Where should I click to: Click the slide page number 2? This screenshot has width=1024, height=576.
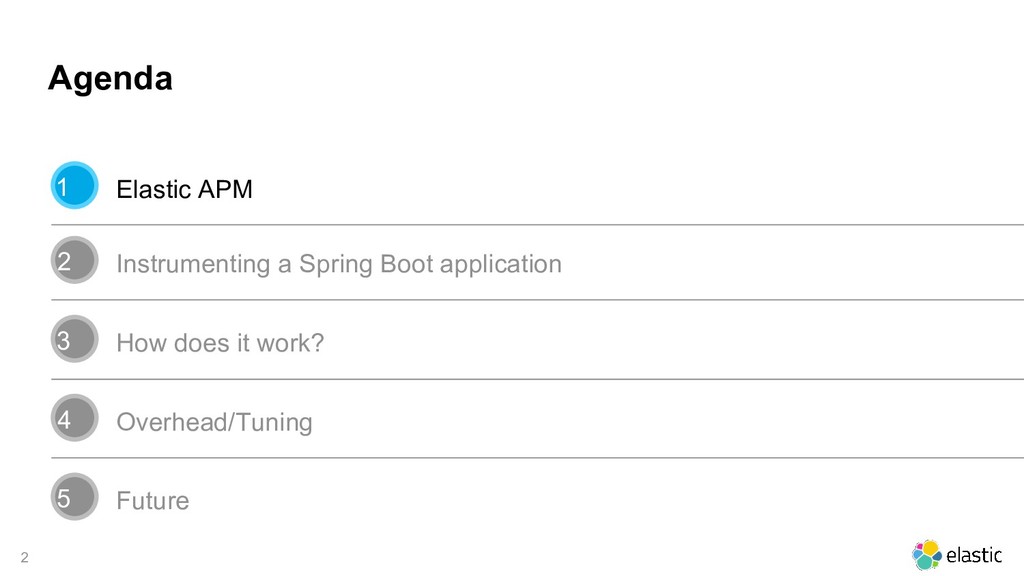[x=25, y=558]
